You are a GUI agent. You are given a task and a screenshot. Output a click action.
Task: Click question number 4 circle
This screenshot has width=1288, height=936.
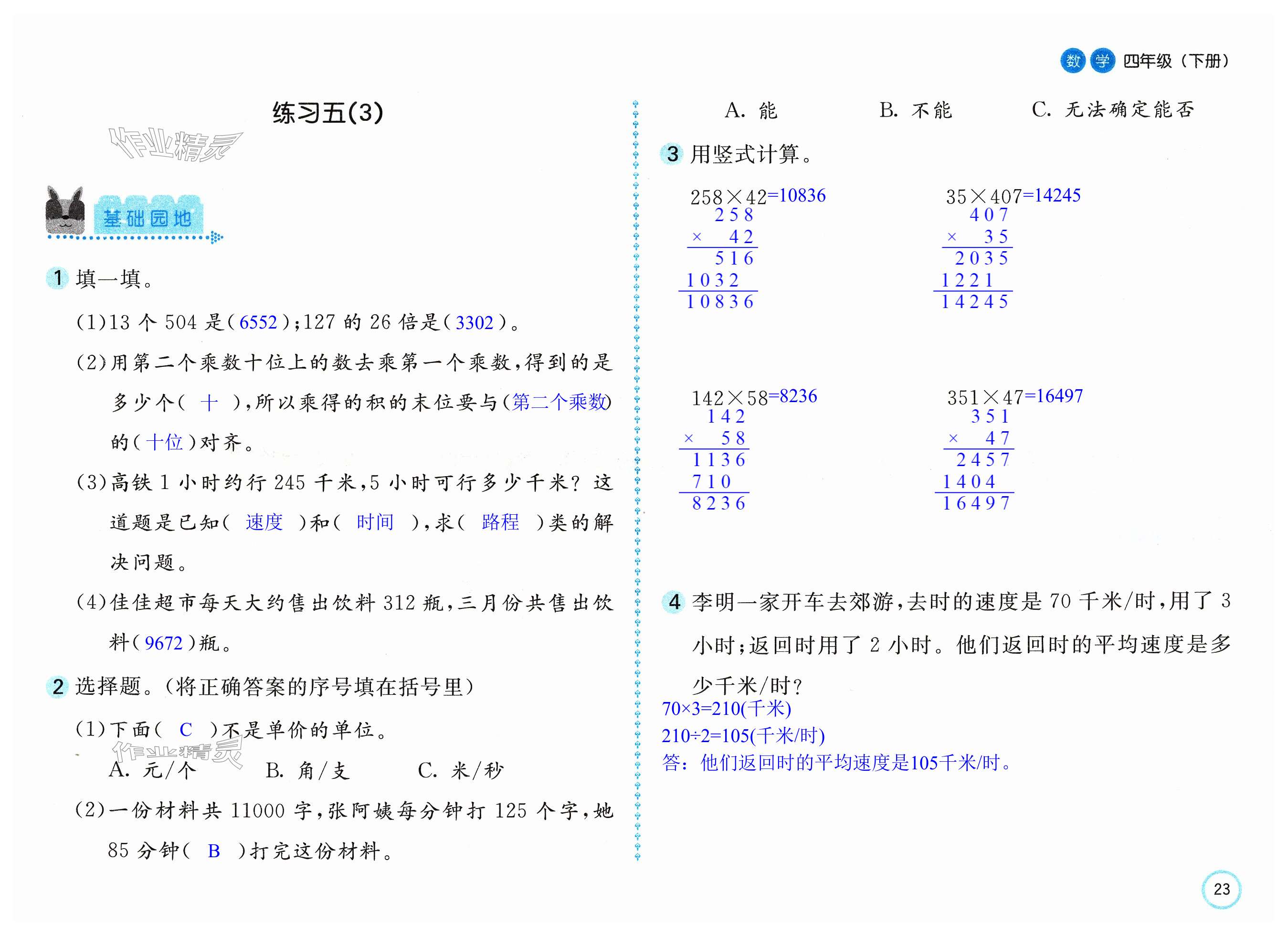[x=674, y=602]
